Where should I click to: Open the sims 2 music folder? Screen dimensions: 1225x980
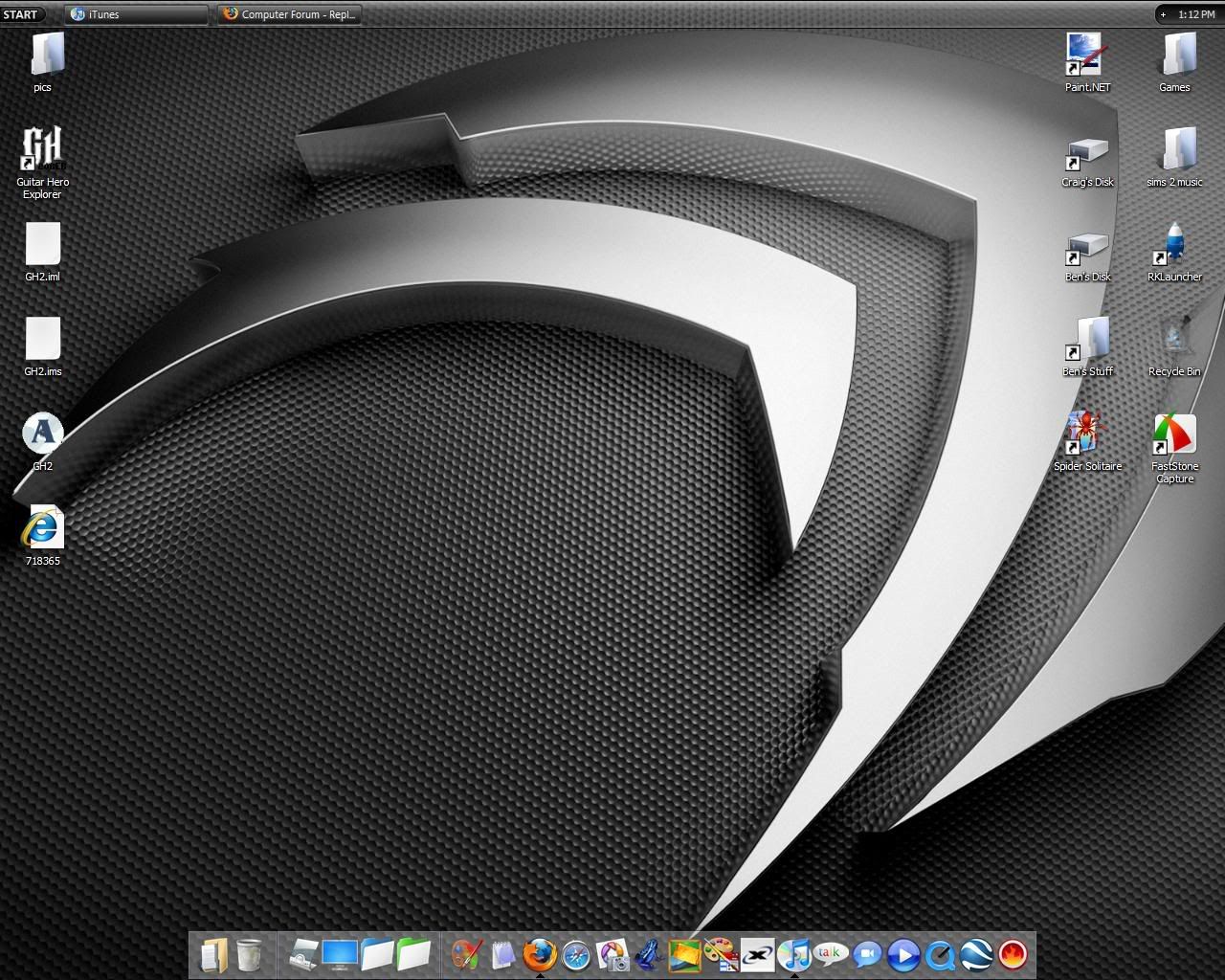click(1175, 157)
